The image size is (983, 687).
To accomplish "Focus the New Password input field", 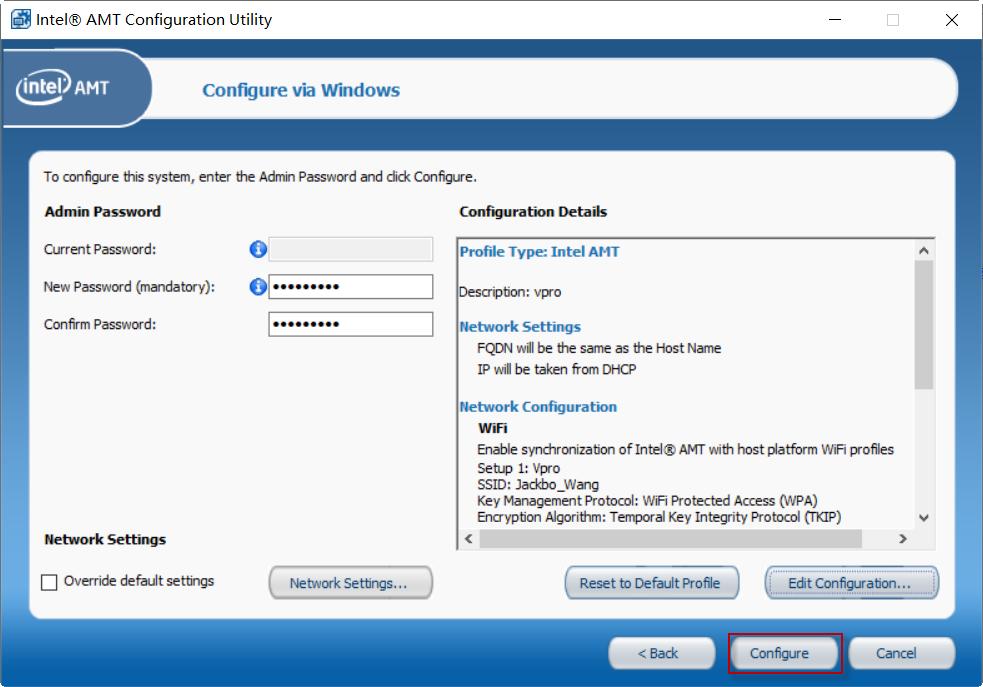I will 350,287.
